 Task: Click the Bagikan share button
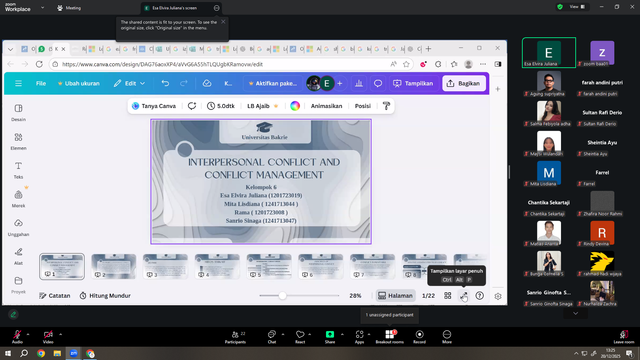tap(464, 83)
